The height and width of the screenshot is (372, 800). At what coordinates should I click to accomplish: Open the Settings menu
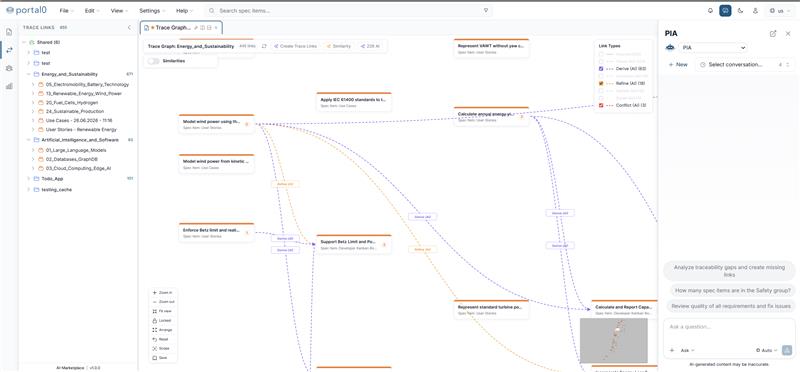coord(152,11)
